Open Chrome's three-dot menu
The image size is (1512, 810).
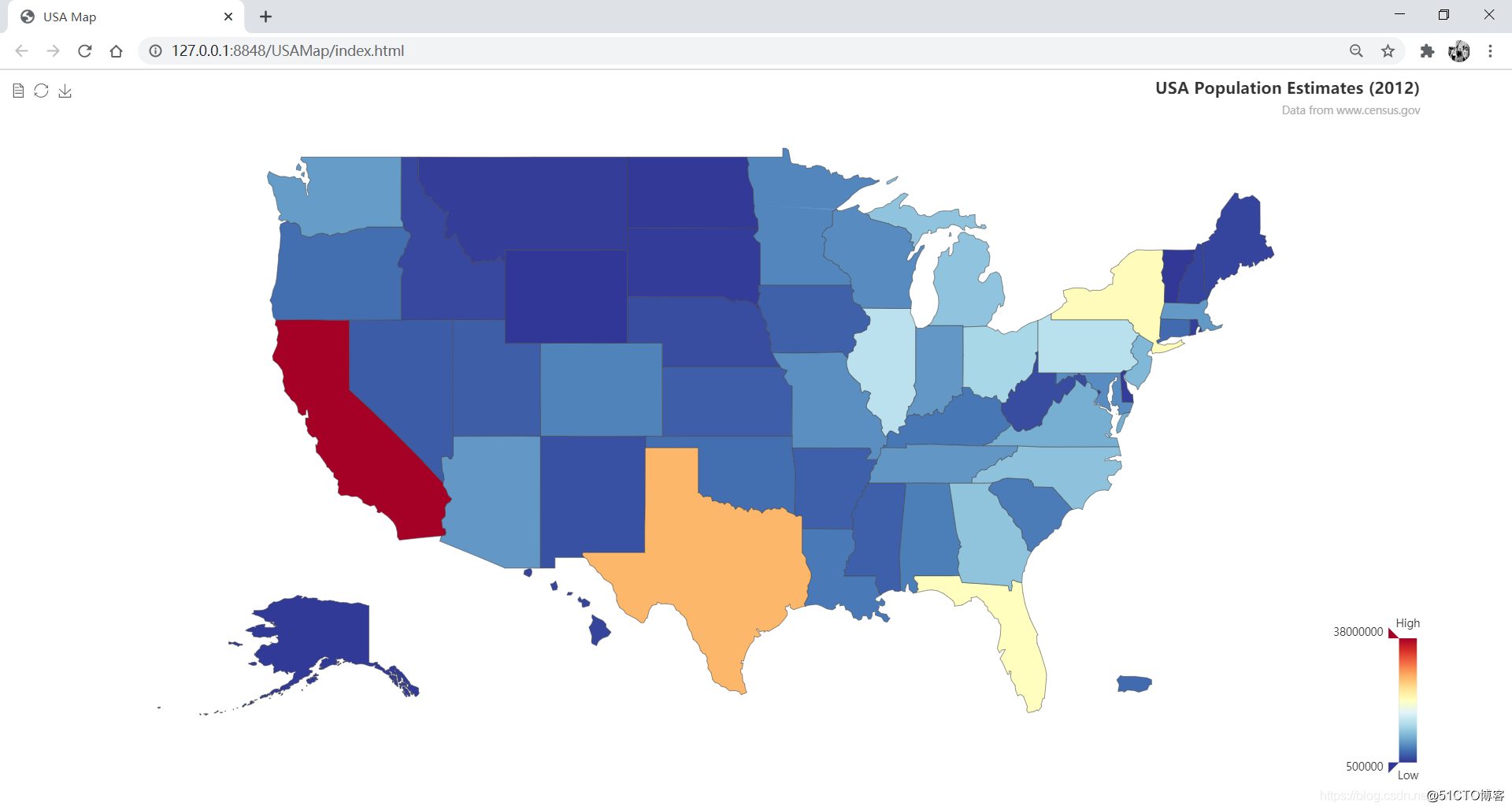[1490, 51]
